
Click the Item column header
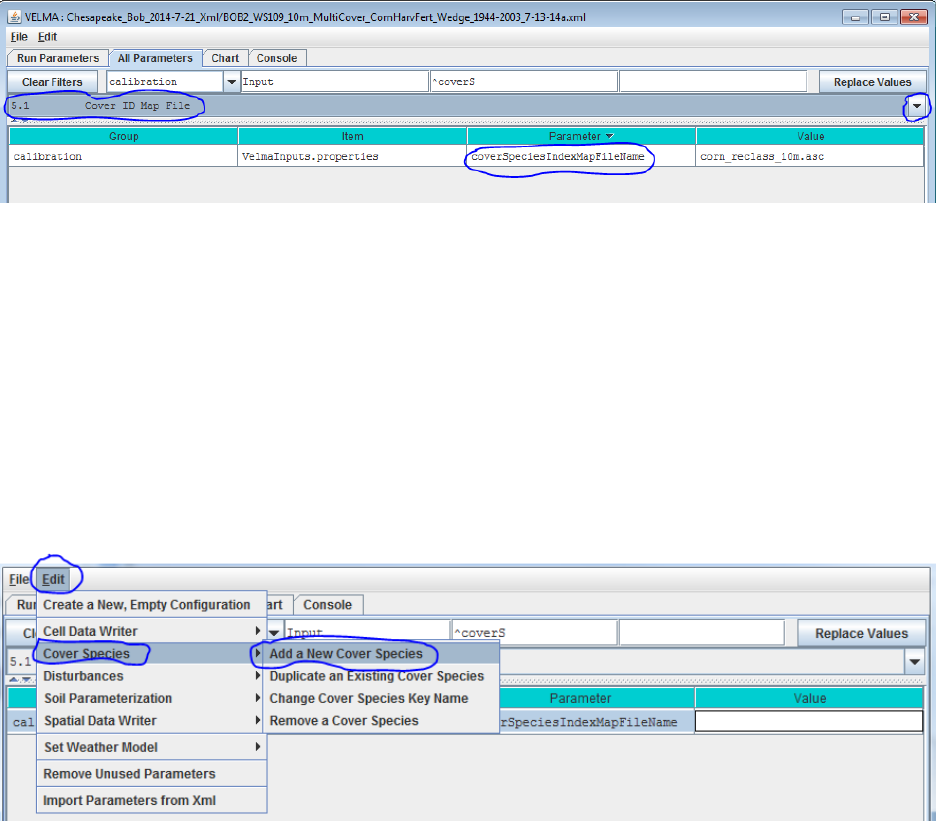pyautogui.click(x=352, y=136)
